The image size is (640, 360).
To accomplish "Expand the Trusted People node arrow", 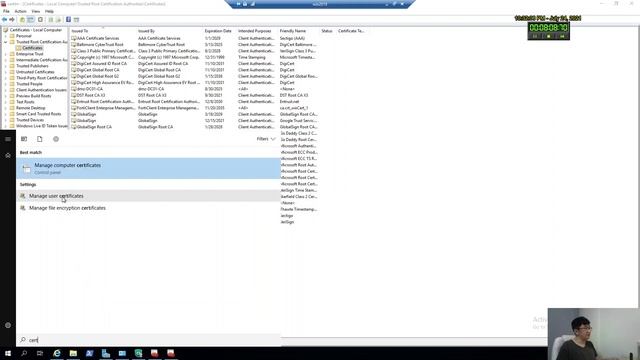I will click(6, 84).
